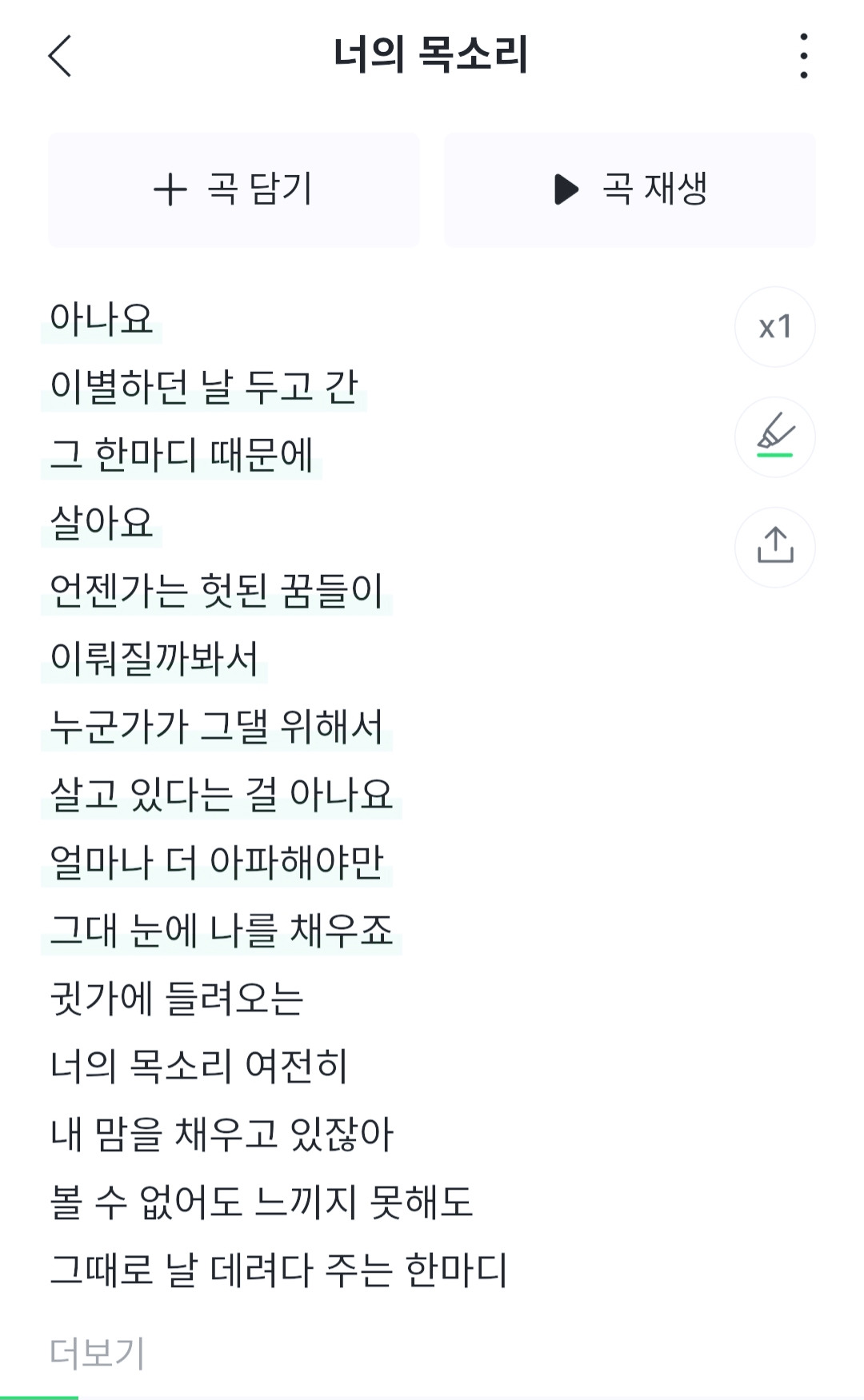The image size is (864, 1400).
Task: Go back using the left arrow
Action: click(x=60, y=56)
